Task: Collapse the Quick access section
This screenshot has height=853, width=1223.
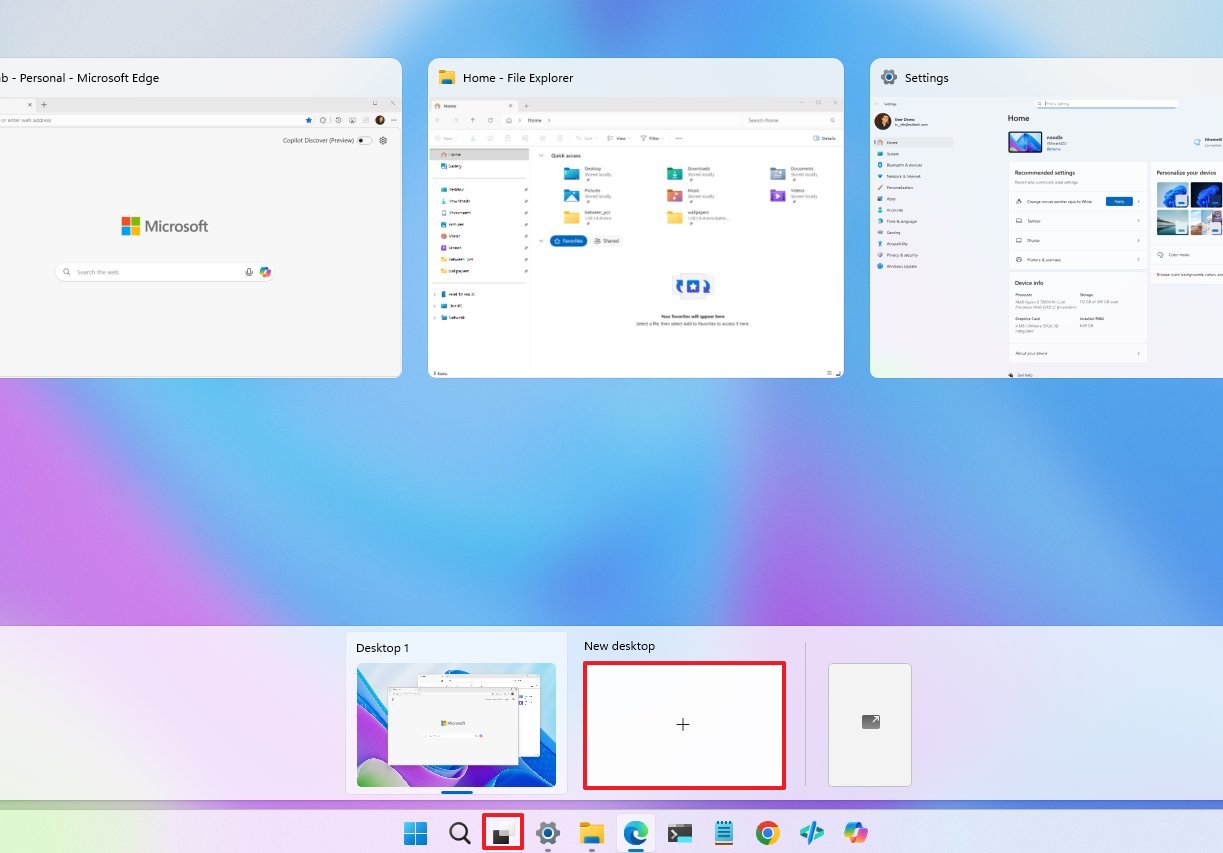Action: pyautogui.click(x=539, y=154)
